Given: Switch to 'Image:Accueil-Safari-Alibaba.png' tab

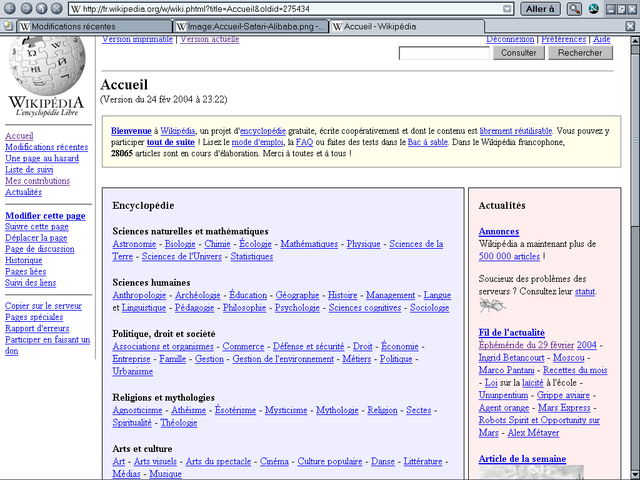Looking at the screenshot, I should click(x=251, y=27).
